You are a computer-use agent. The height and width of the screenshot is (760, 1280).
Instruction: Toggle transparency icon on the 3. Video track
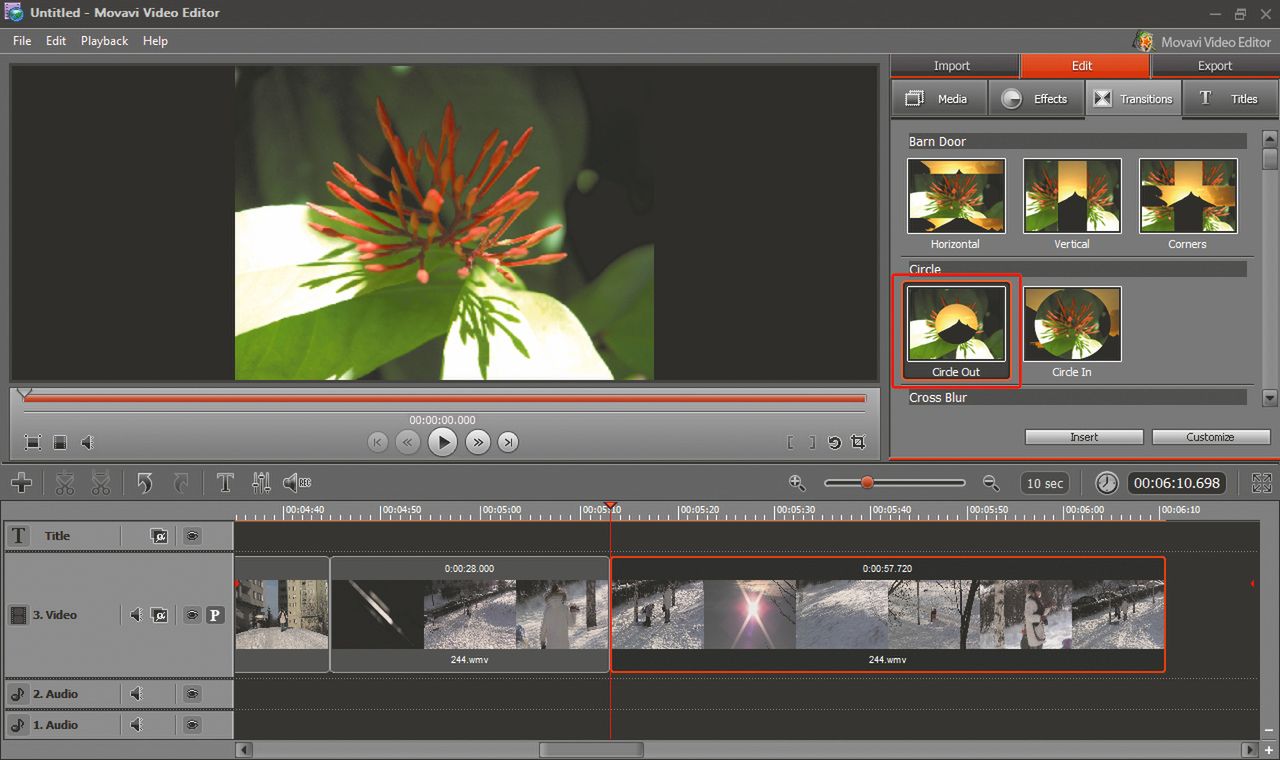(159, 615)
